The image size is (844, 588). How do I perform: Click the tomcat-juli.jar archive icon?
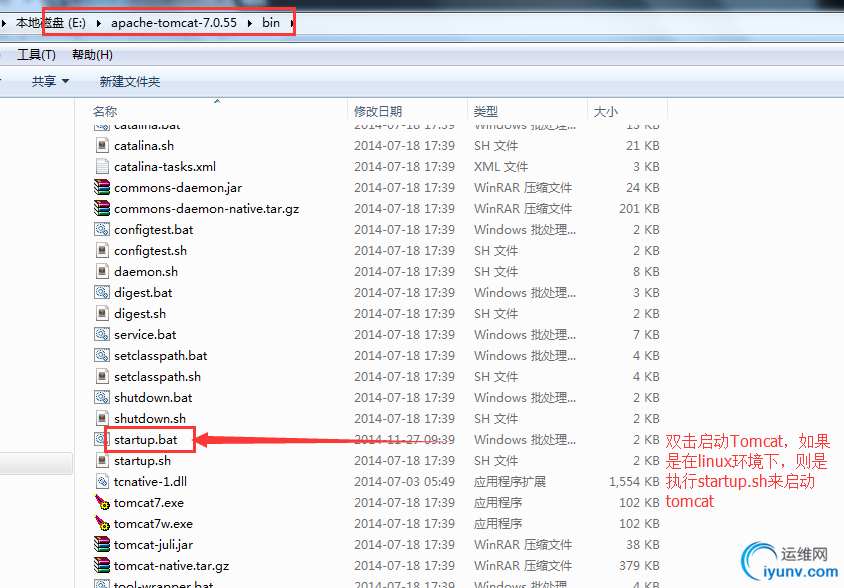(x=102, y=544)
